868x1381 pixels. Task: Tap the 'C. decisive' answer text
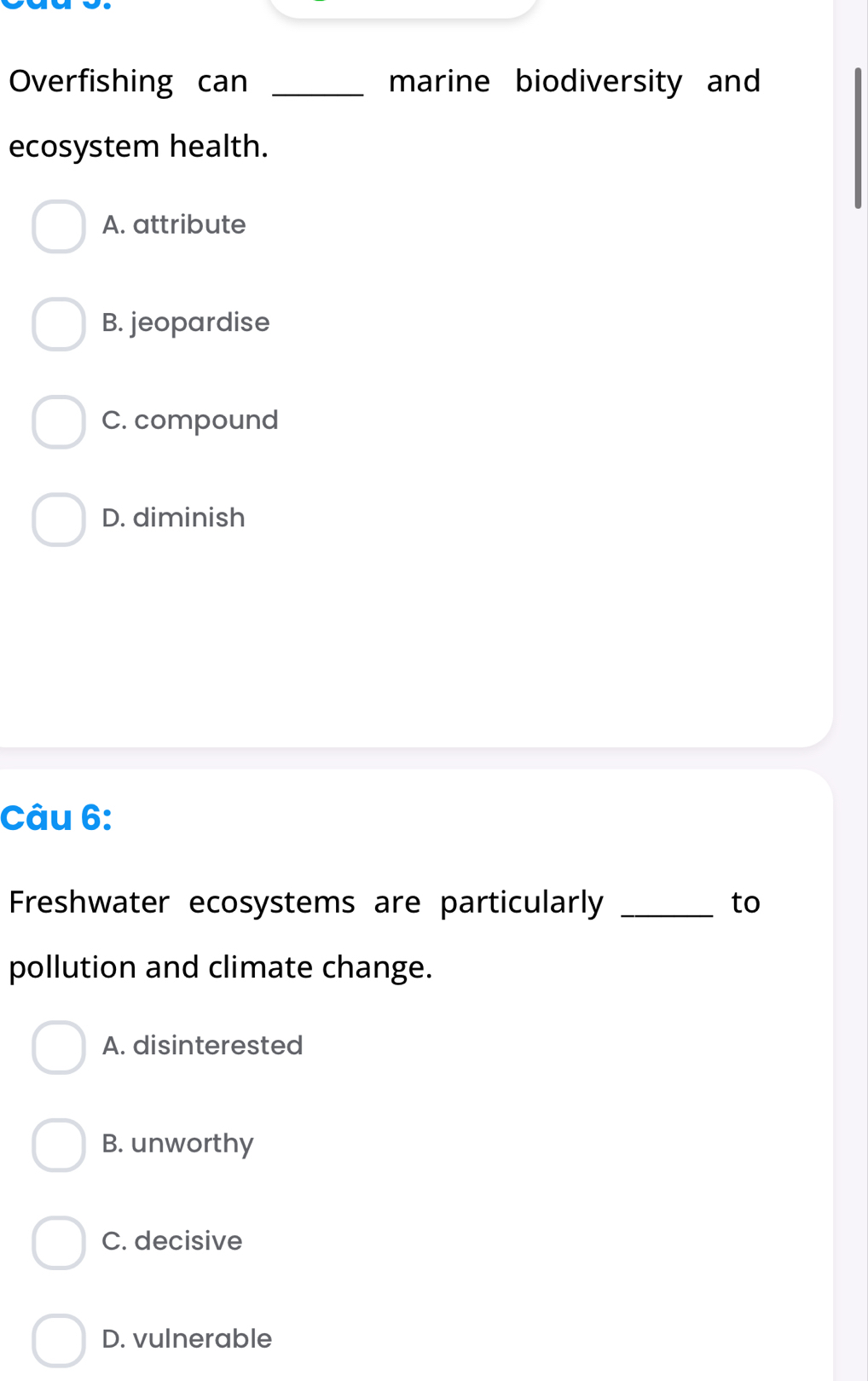[x=171, y=1241]
